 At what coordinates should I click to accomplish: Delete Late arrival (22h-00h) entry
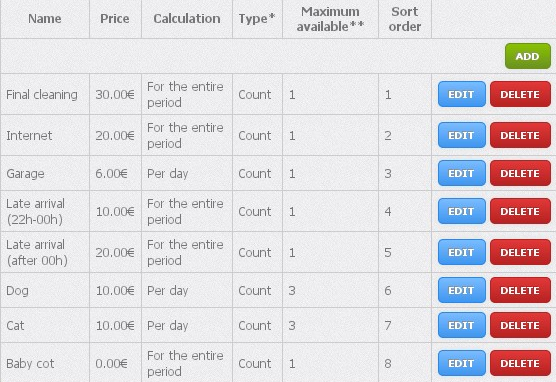(x=520, y=211)
